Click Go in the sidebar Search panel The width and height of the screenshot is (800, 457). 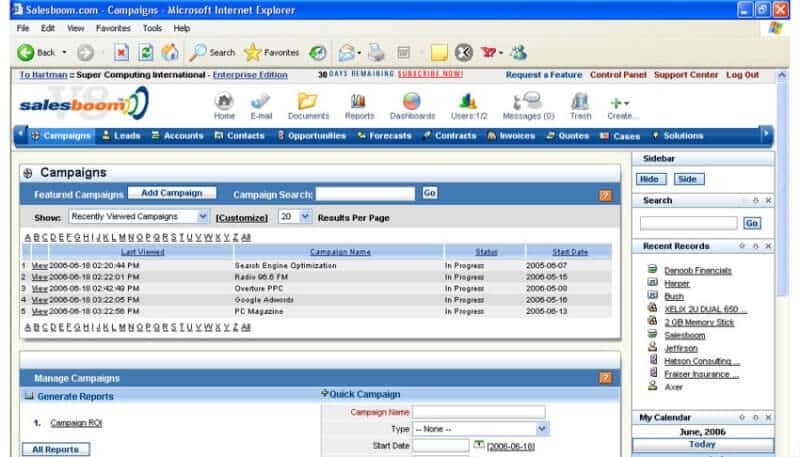tap(752, 223)
